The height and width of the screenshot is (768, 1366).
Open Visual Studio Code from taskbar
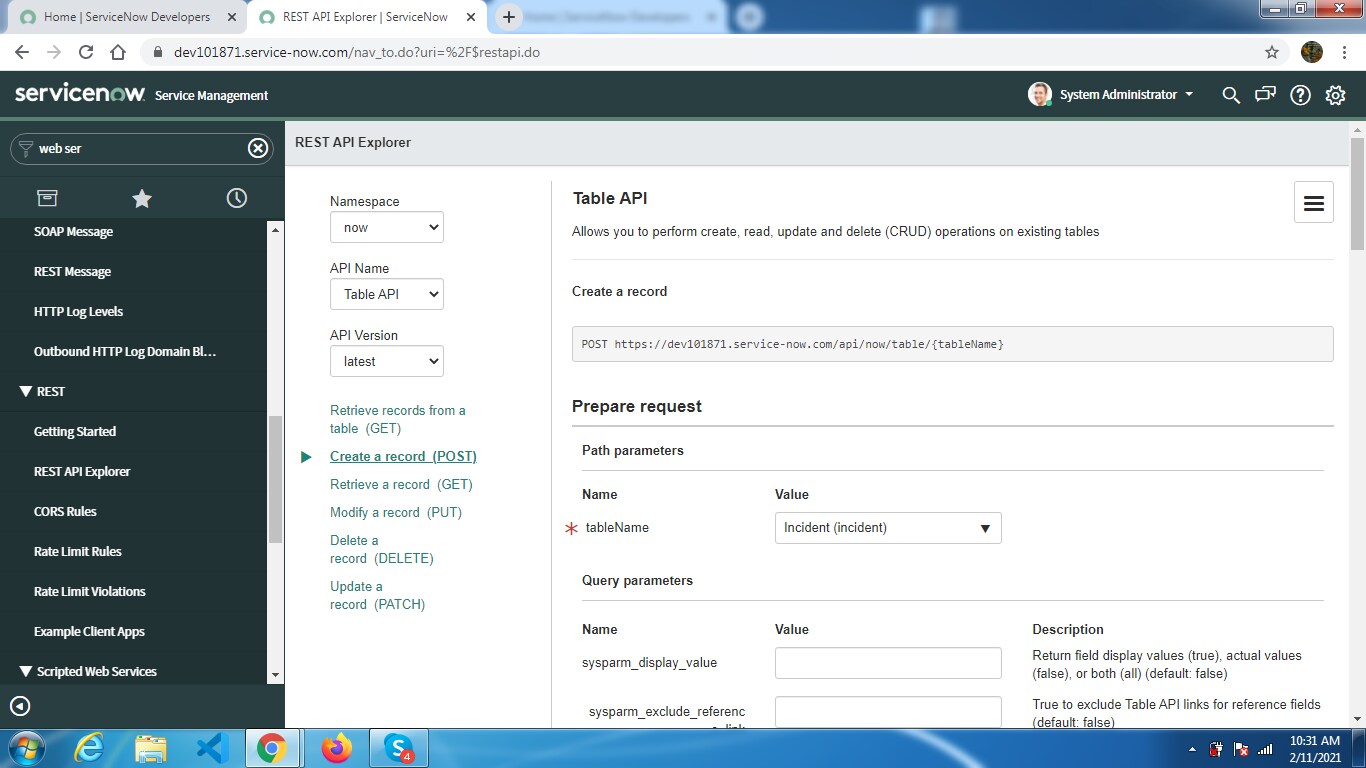(213, 748)
